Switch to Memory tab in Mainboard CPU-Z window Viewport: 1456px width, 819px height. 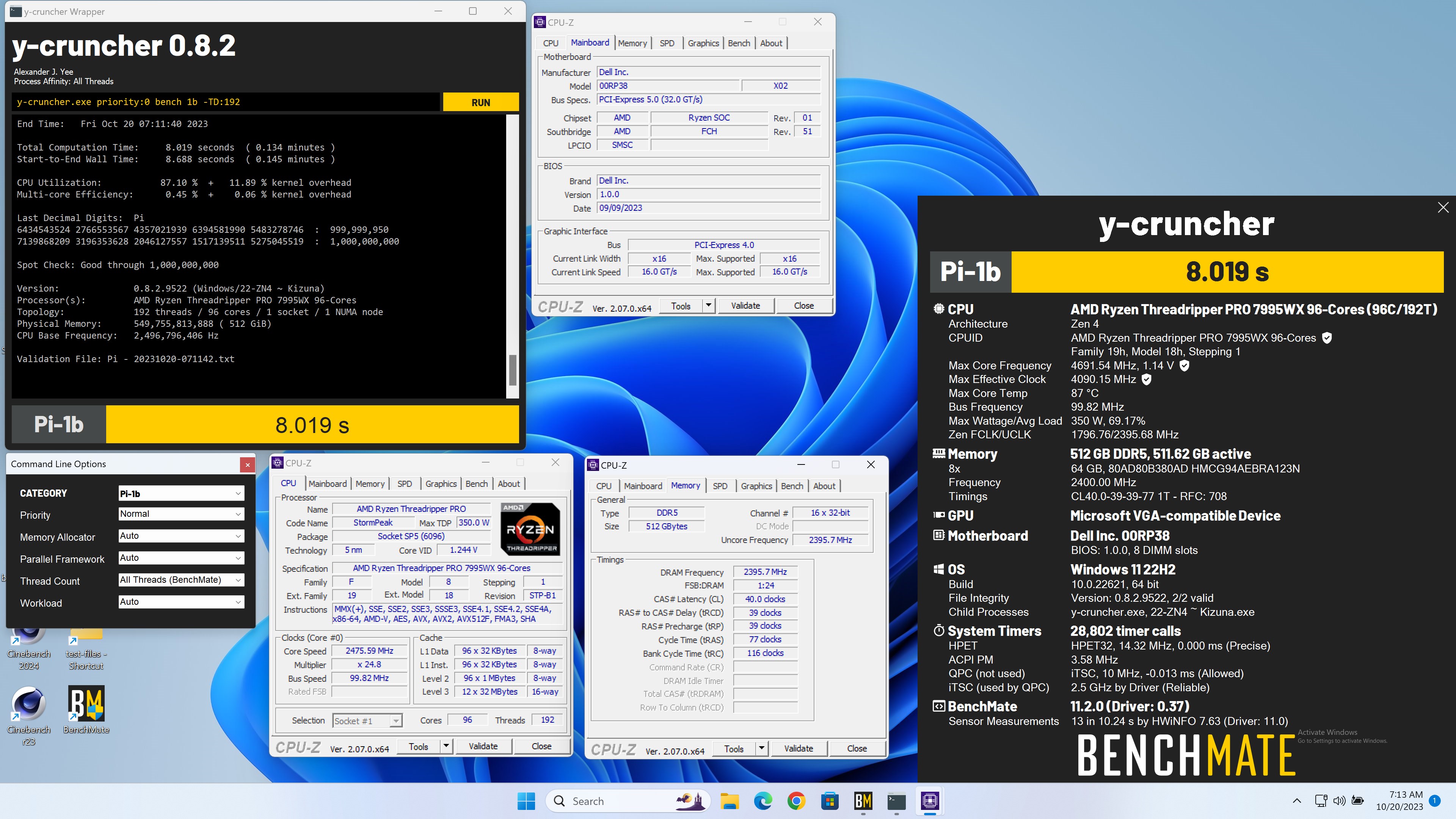click(632, 43)
